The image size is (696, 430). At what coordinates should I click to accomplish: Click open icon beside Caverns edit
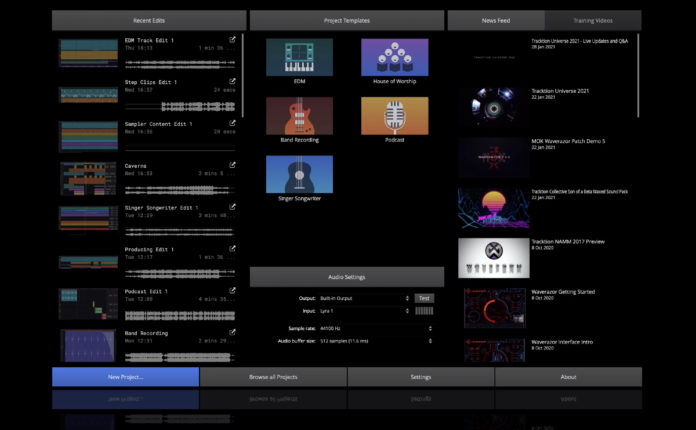[x=233, y=165]
